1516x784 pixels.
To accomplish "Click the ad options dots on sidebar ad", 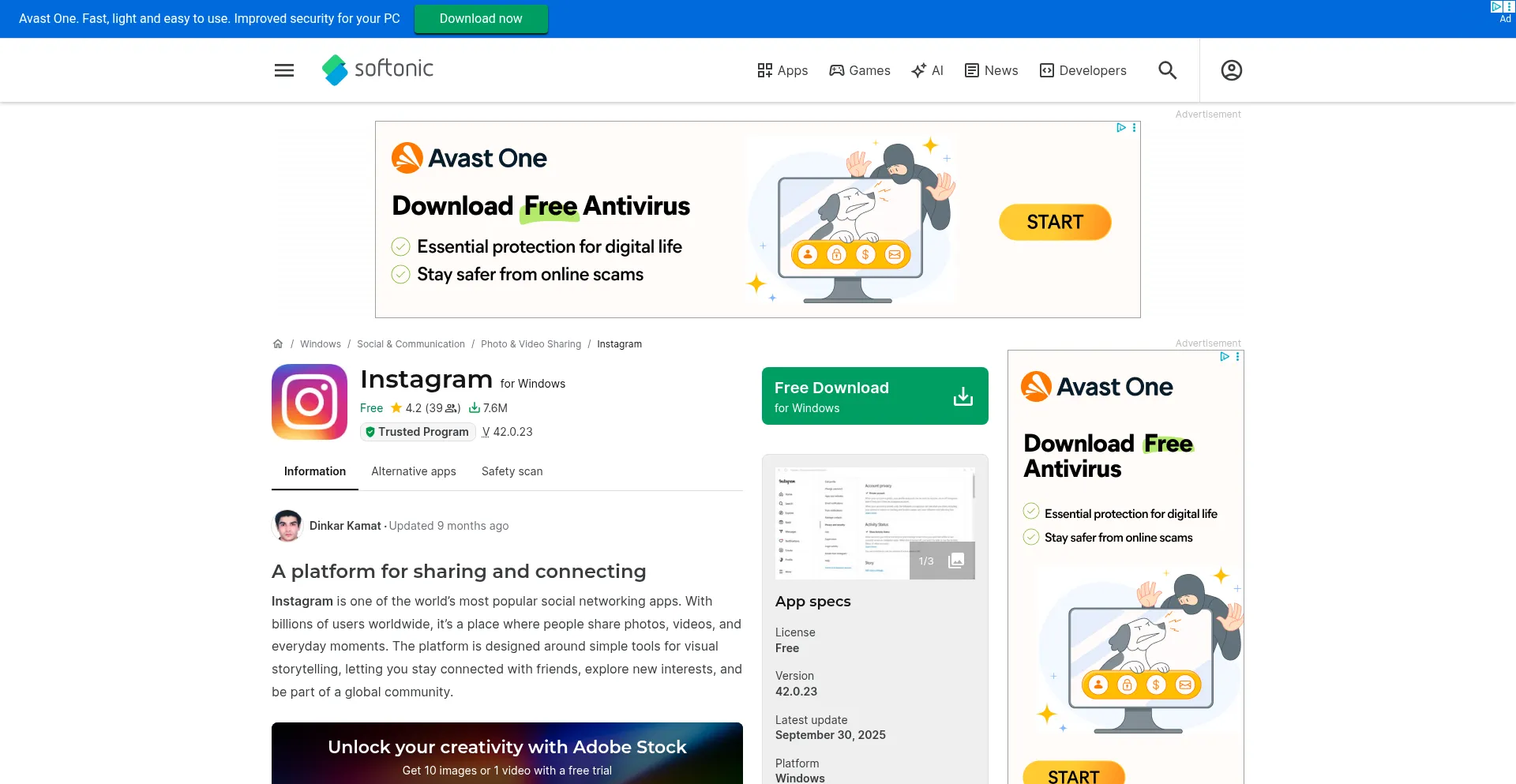I will tap(1237, 357).
